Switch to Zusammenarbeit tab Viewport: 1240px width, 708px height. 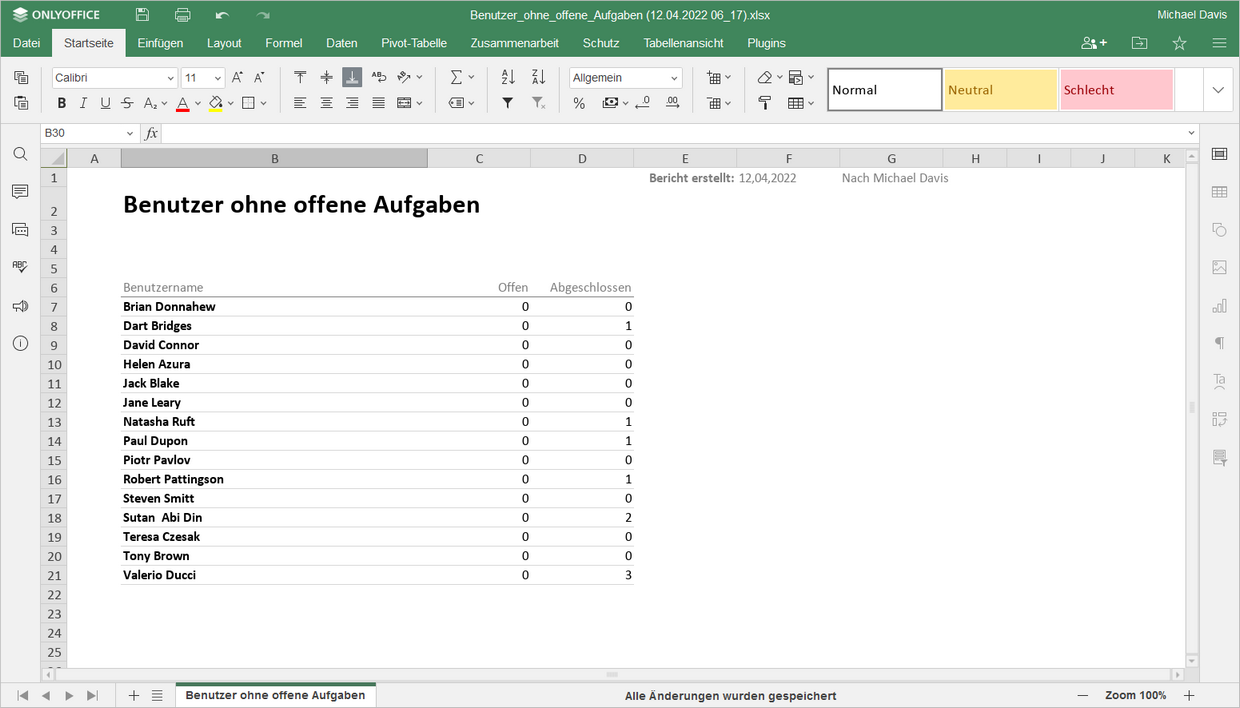tap(514, 43)
